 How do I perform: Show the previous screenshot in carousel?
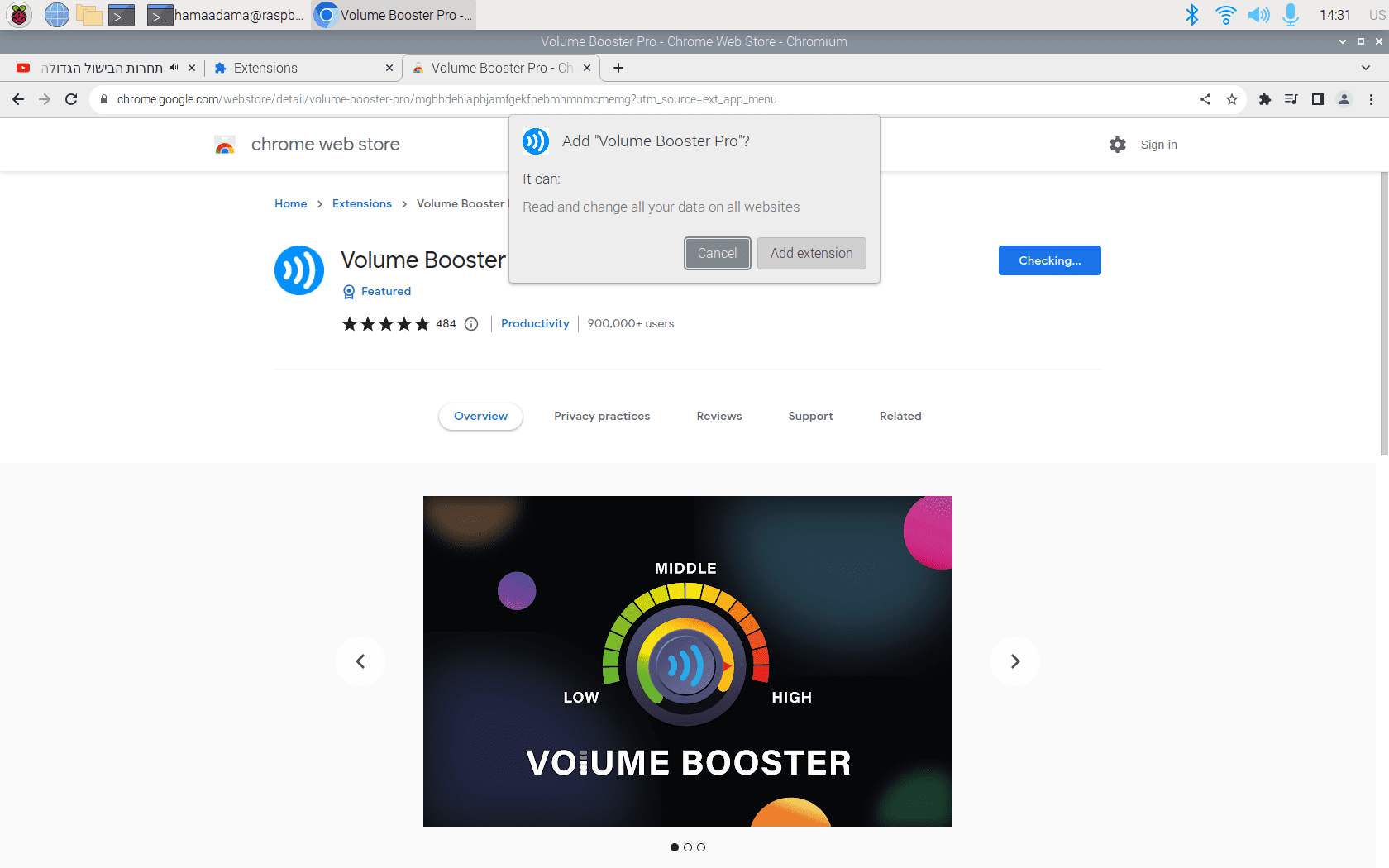tap(360, 661)
